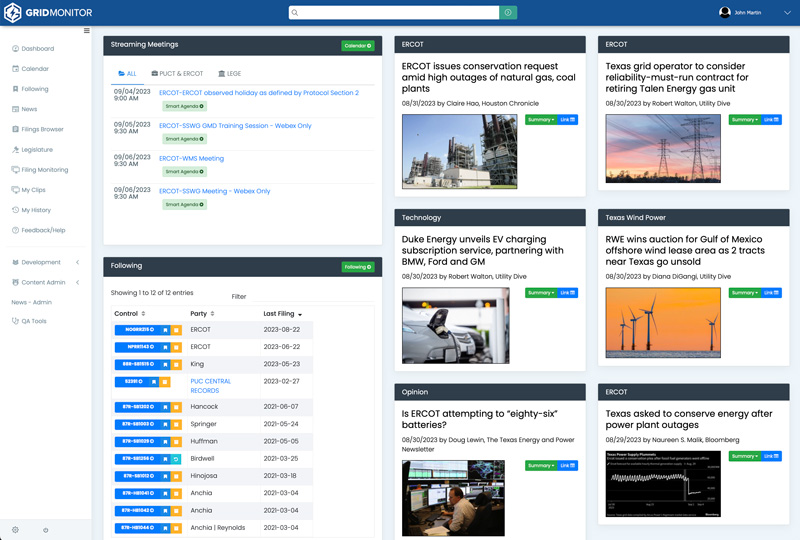Click the Legislature gavel icon
The height and width of the screenshot is (540, 800).
click(x=15, y=150)
